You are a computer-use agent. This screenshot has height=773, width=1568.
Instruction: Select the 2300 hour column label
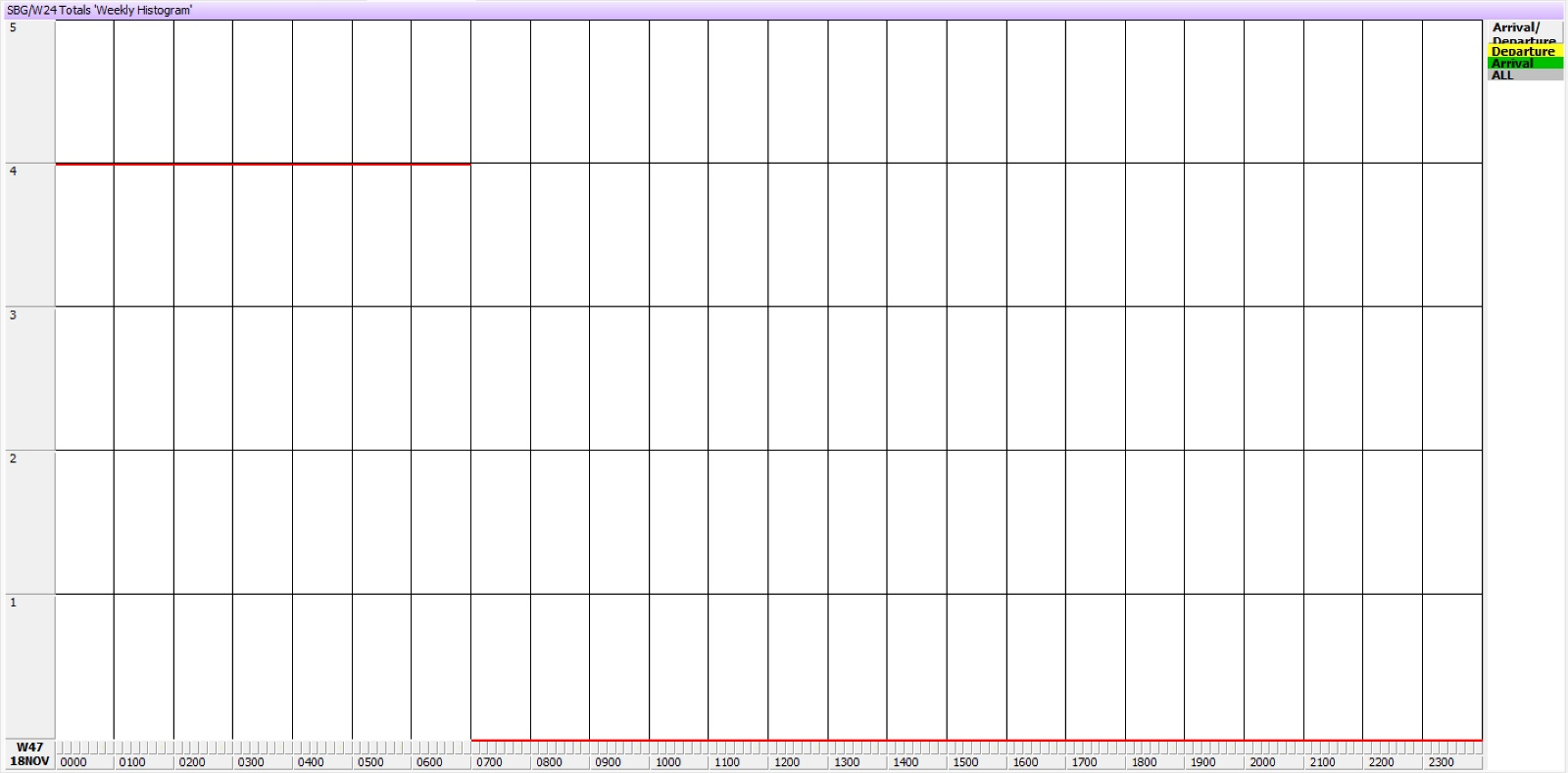1441,762
